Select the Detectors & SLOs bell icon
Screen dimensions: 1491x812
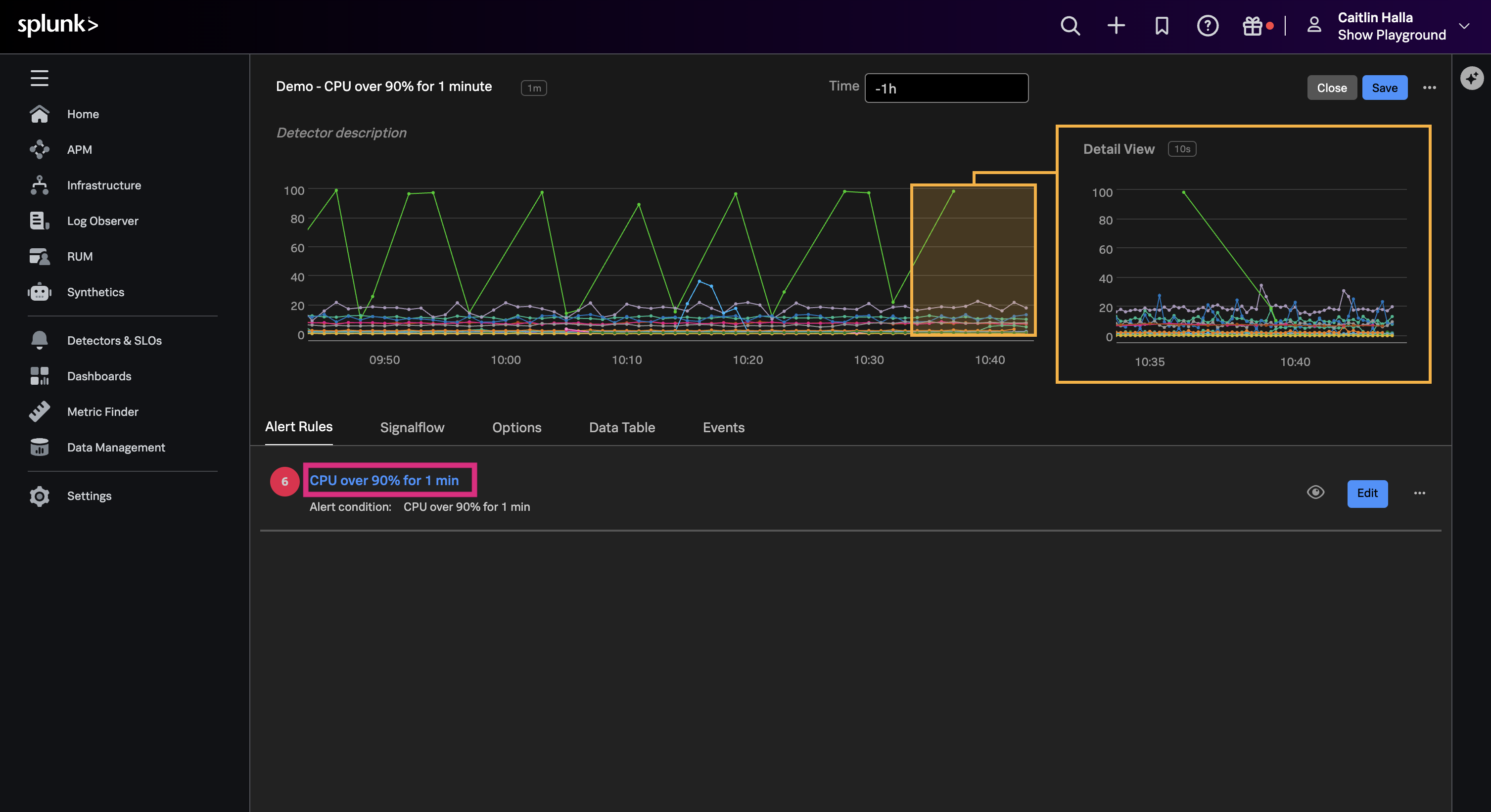pyautogui.click(x=39, y=340)
